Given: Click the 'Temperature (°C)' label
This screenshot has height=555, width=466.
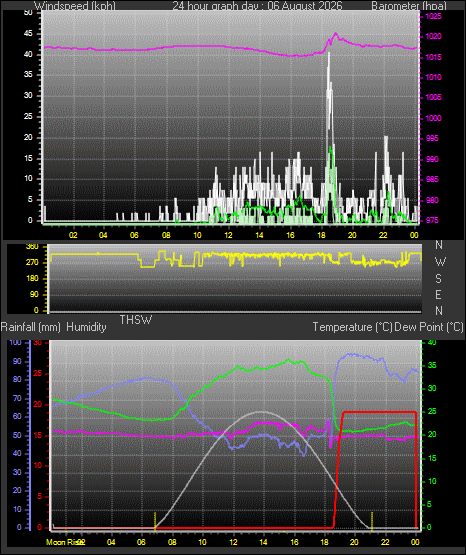Looking at the screenshot, I should point(352,327).
